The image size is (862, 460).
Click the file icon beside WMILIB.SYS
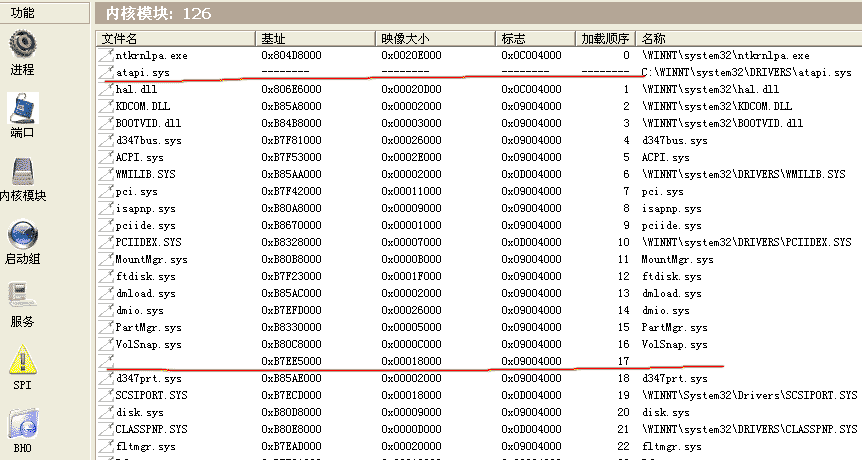[x=106, y=174]
